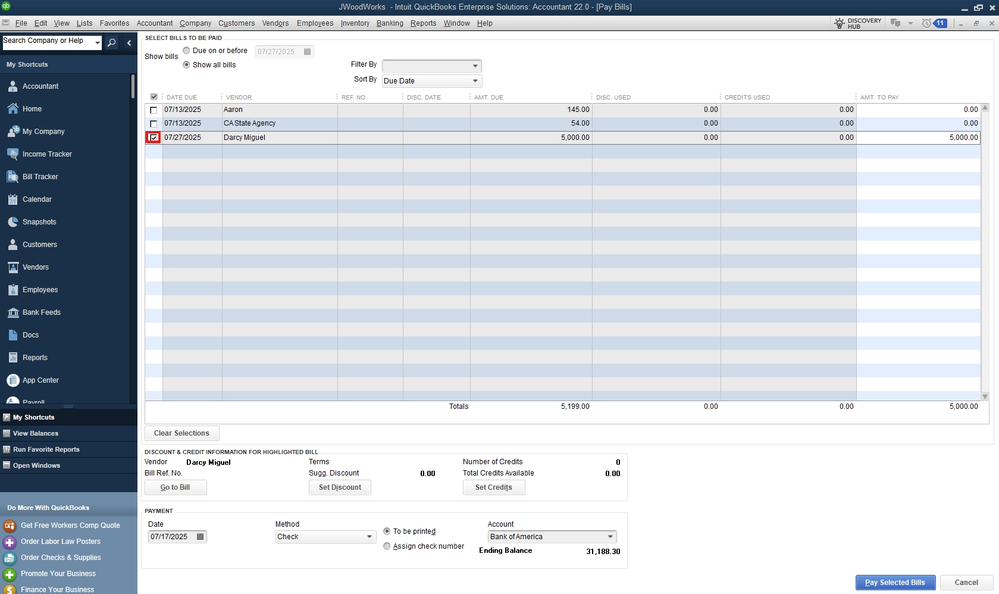Switch to Open Windows panel

tap(36, 465)
